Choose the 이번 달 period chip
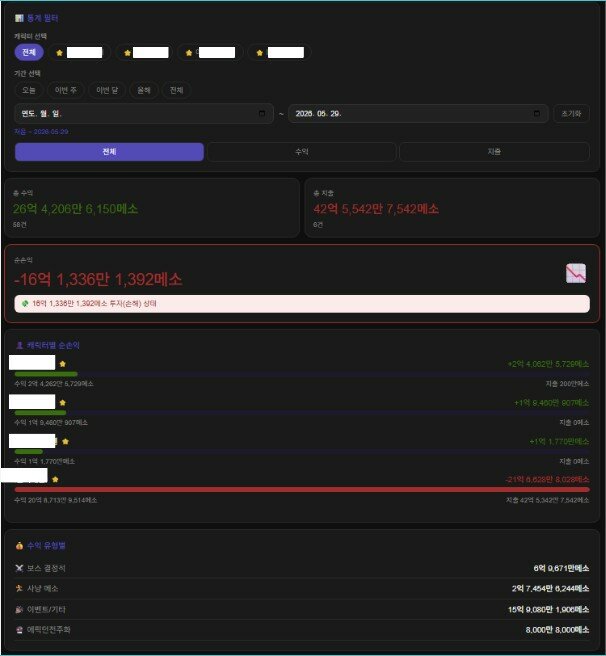This screenshot has width=606, height=656. click(107, 90)
